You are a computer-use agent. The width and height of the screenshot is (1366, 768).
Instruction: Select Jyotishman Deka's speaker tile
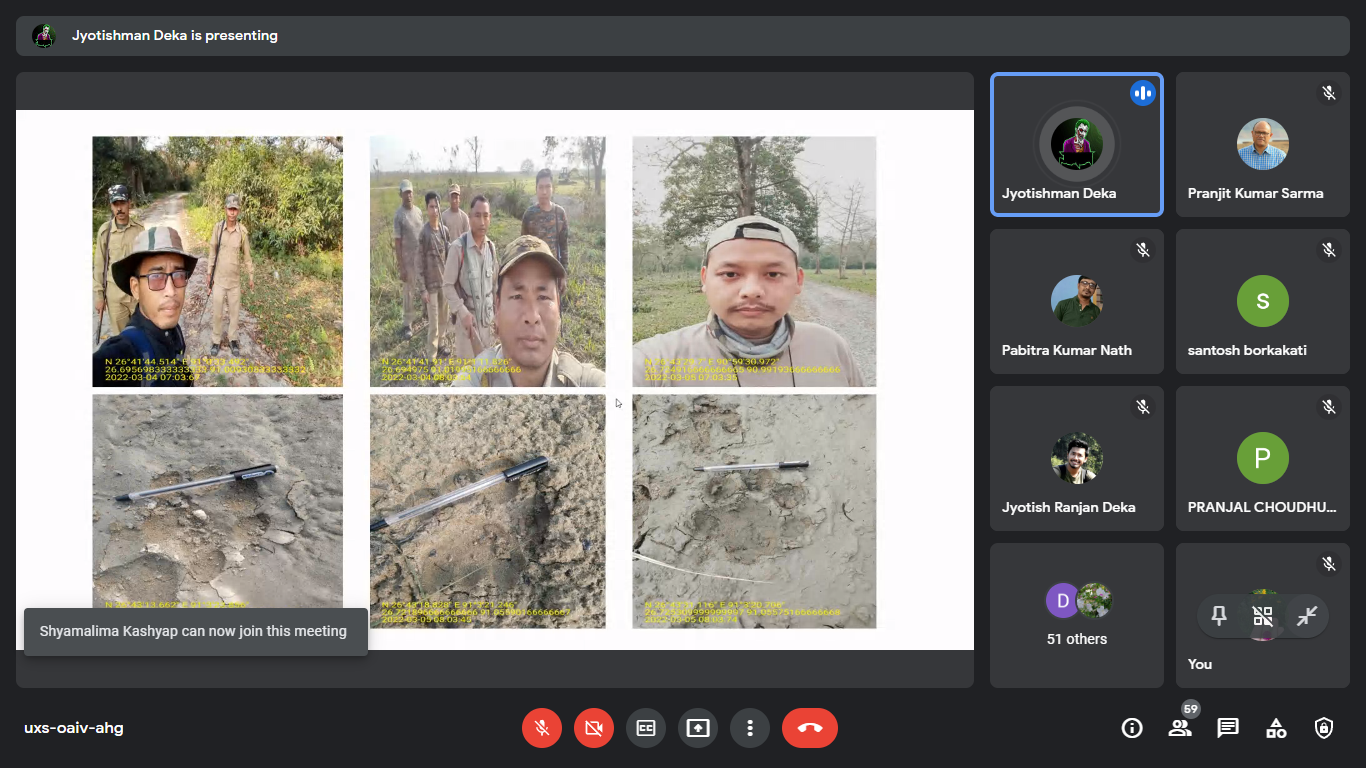tap(1077, 144)
